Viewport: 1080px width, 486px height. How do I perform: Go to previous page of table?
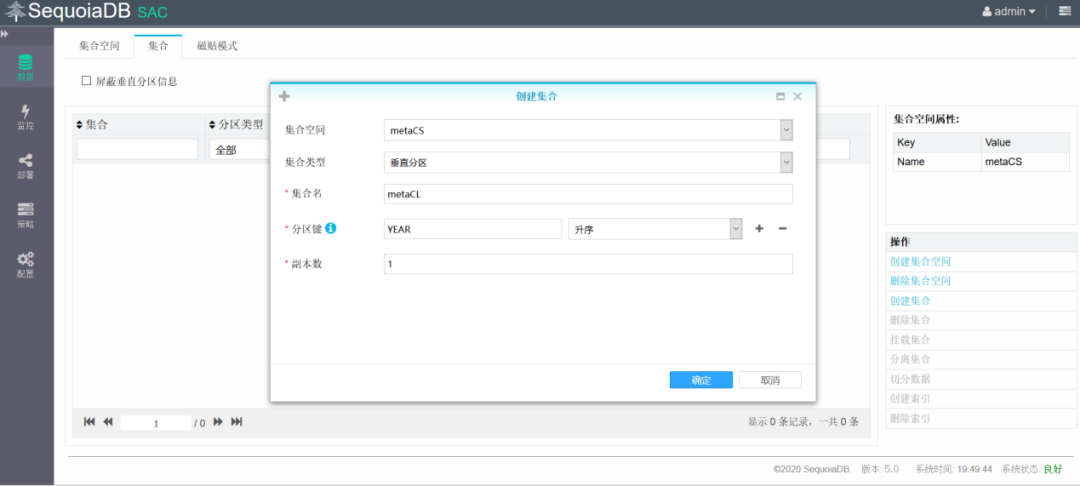108,422
